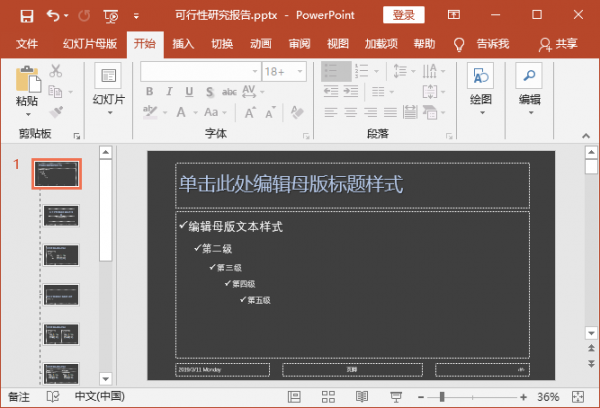This screenshot has width=600, height=408.
Task: Click the Save icon in quick access toolbar
Action: 27,16
